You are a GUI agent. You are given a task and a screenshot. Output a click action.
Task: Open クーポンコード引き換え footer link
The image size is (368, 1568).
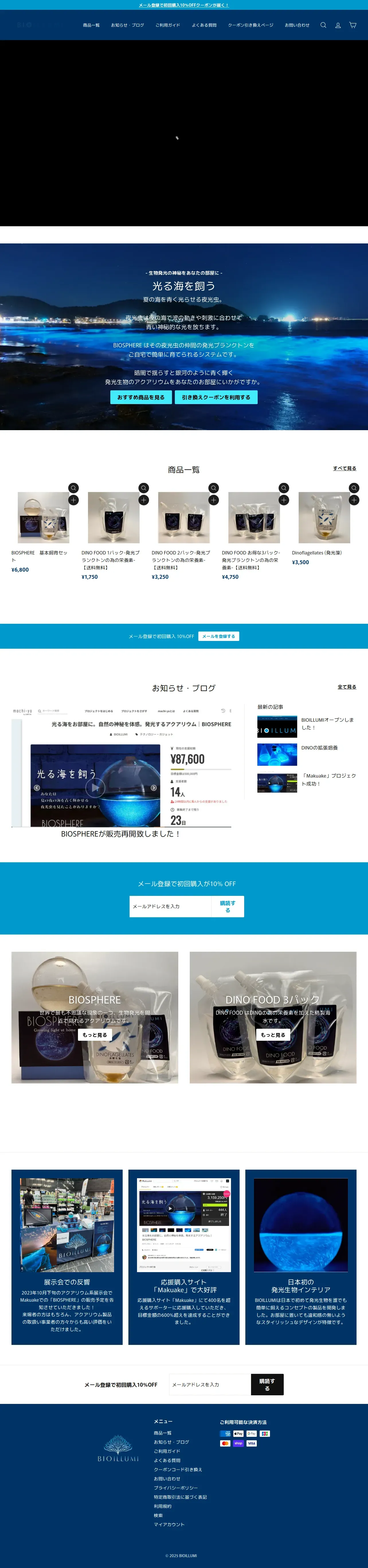(x=178, y=1469)
